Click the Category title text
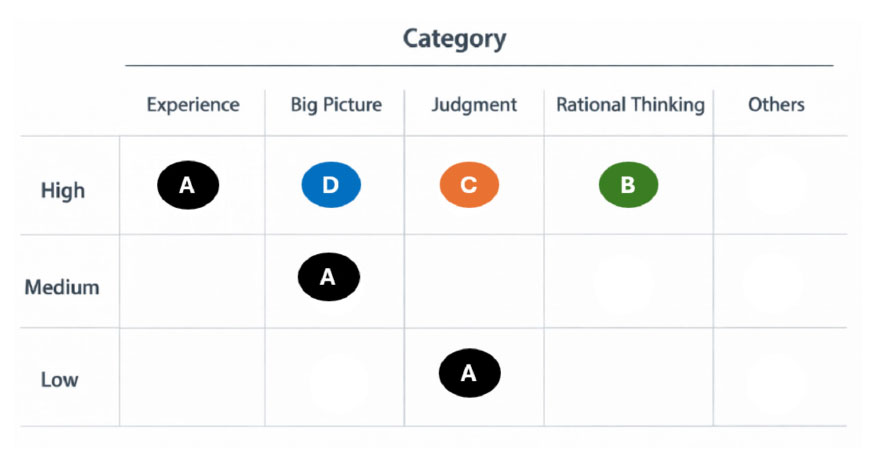This screenshot has width=892, height=476. (x=455, y=39)
